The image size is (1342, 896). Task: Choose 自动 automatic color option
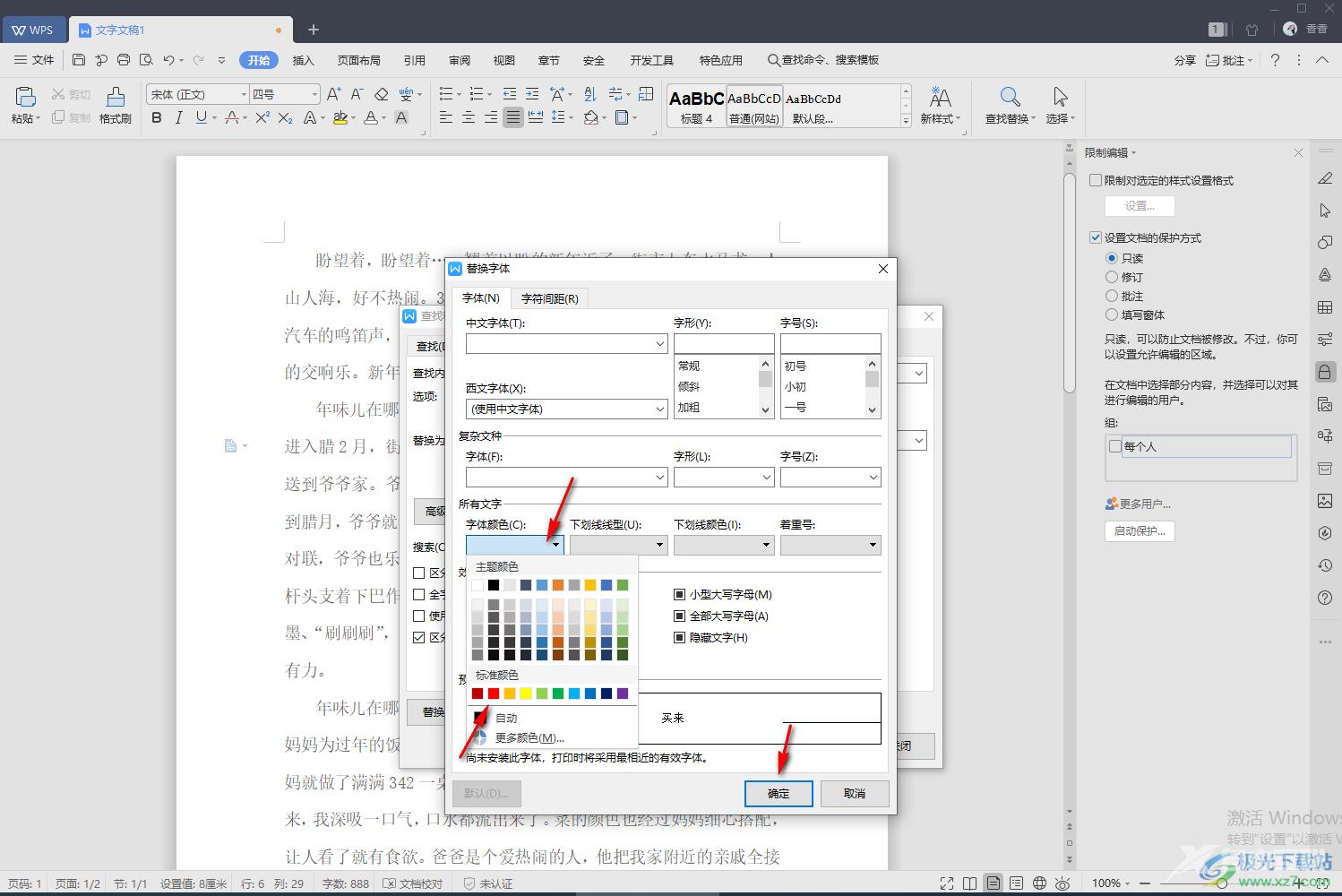pos(506,718)
